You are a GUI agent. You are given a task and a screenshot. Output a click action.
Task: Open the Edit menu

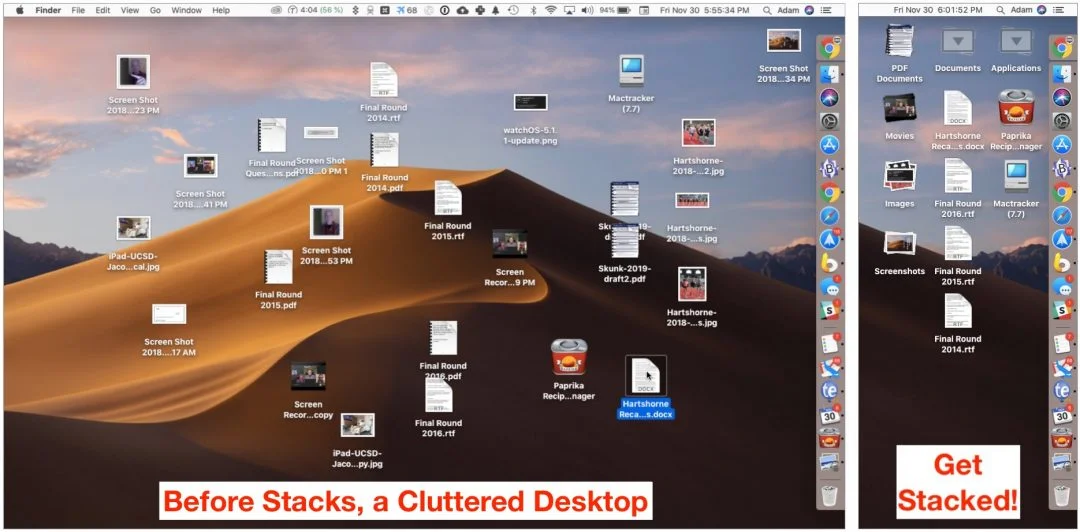point(103,10)
